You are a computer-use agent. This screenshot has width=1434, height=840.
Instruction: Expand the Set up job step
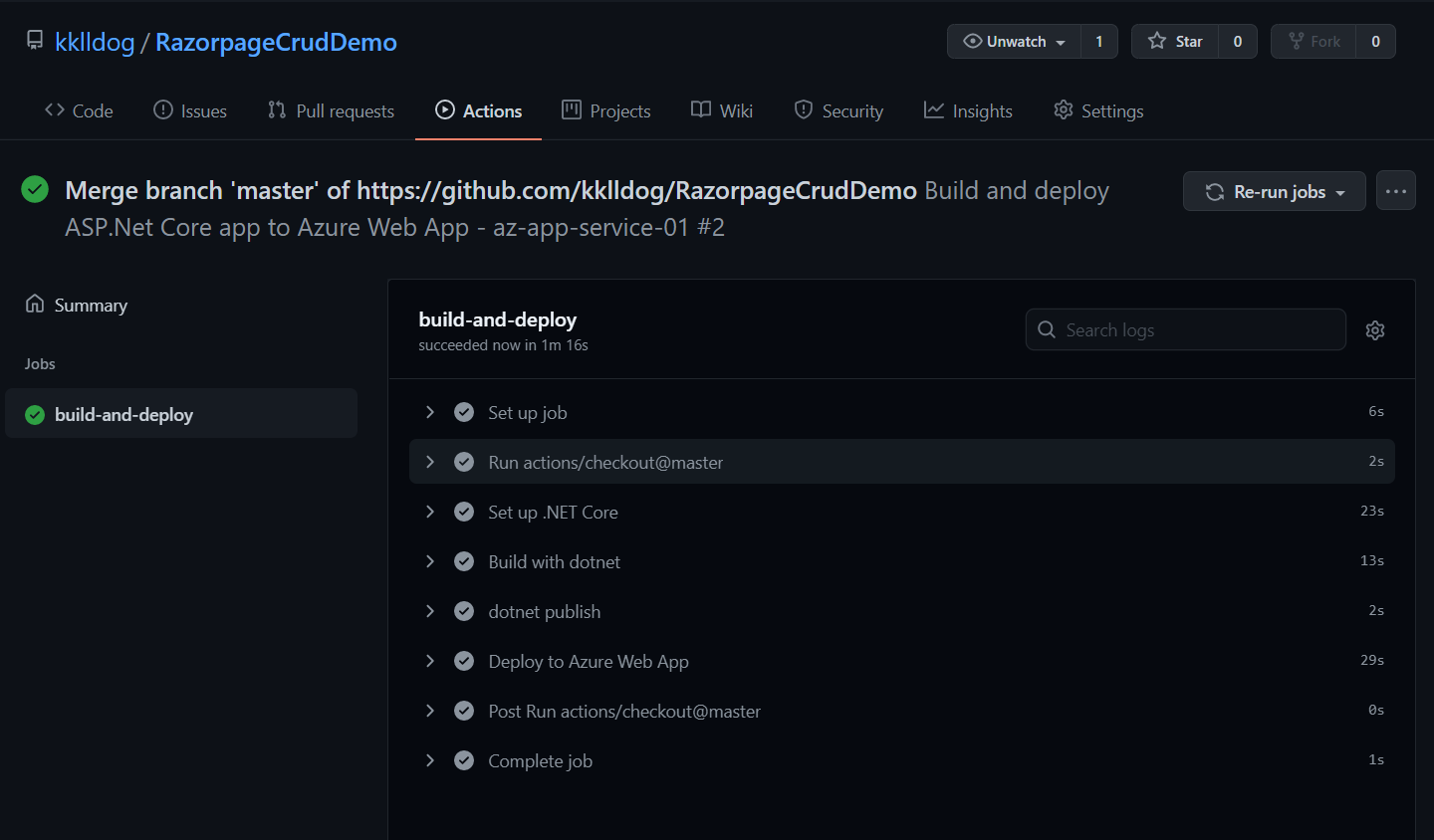430,412
